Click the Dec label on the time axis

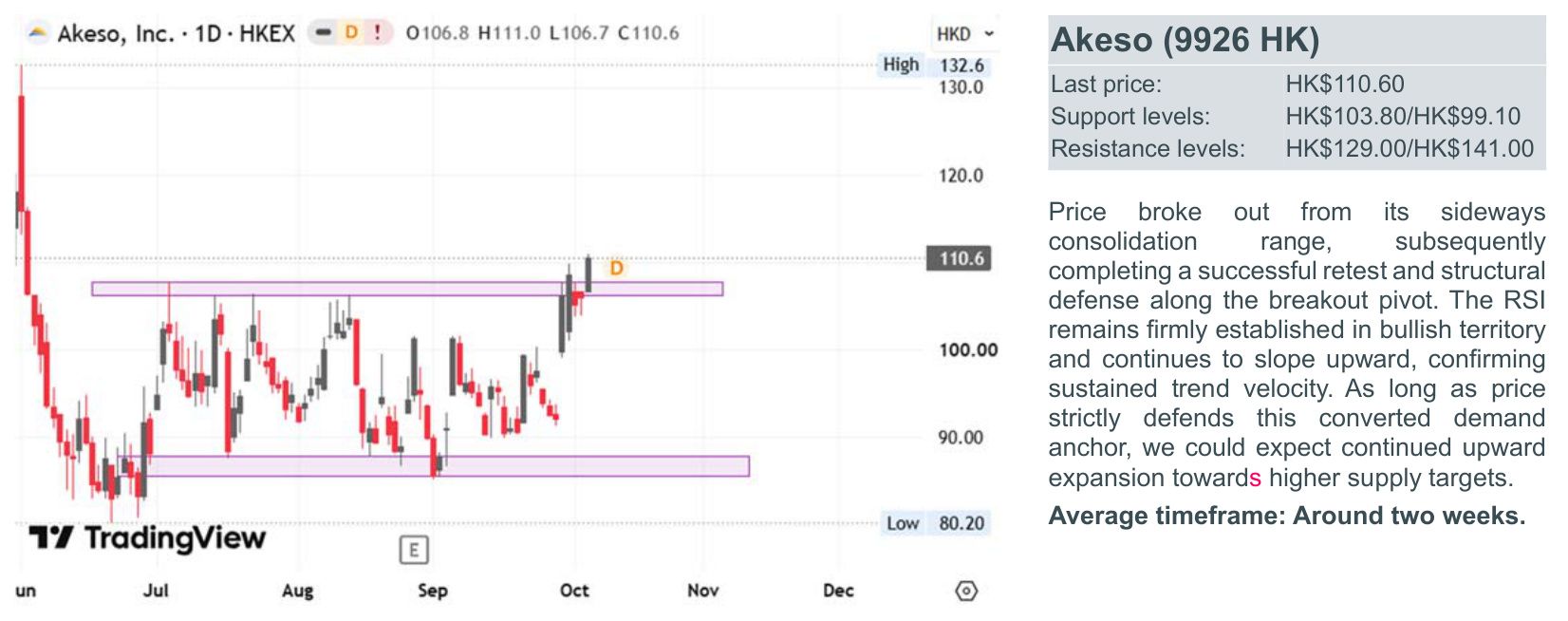838,591
